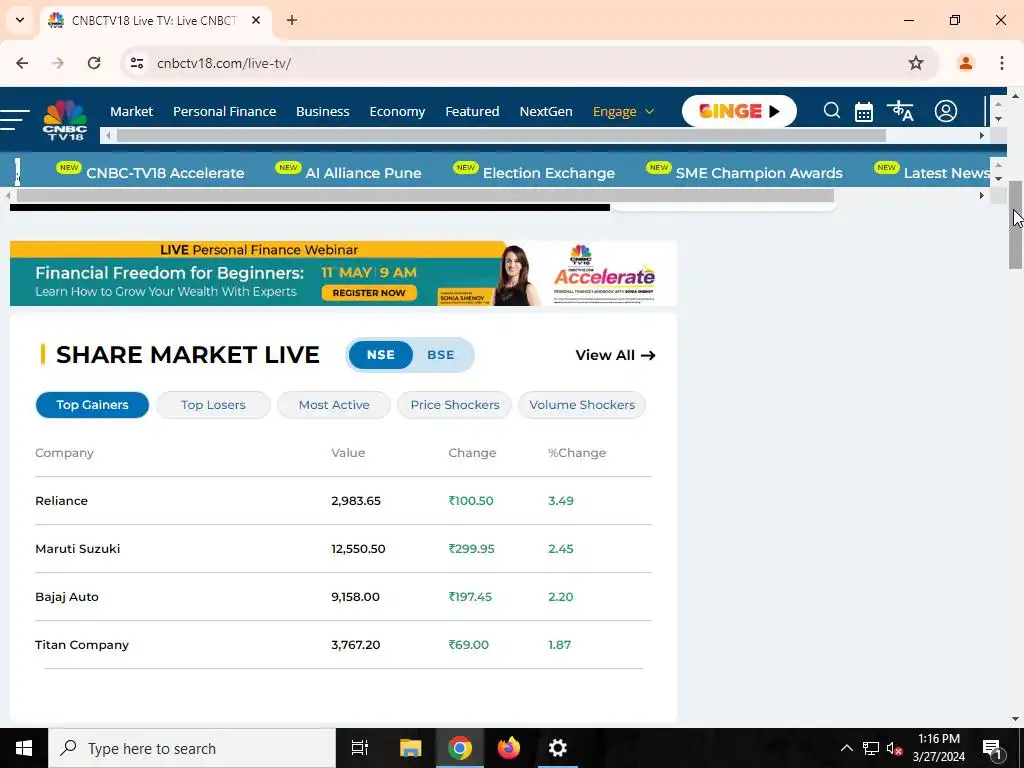Click the CNBC TV18 logo
The height and width of the screenshot is (768, 1024).
[65, 120]
